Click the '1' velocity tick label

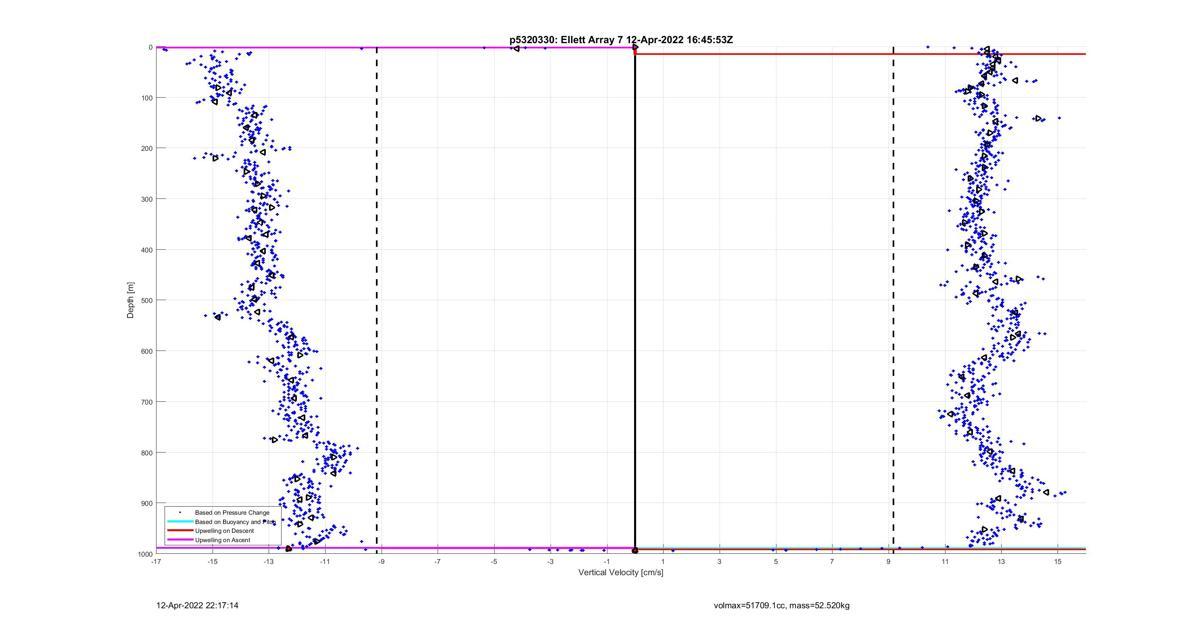(663, 562)
